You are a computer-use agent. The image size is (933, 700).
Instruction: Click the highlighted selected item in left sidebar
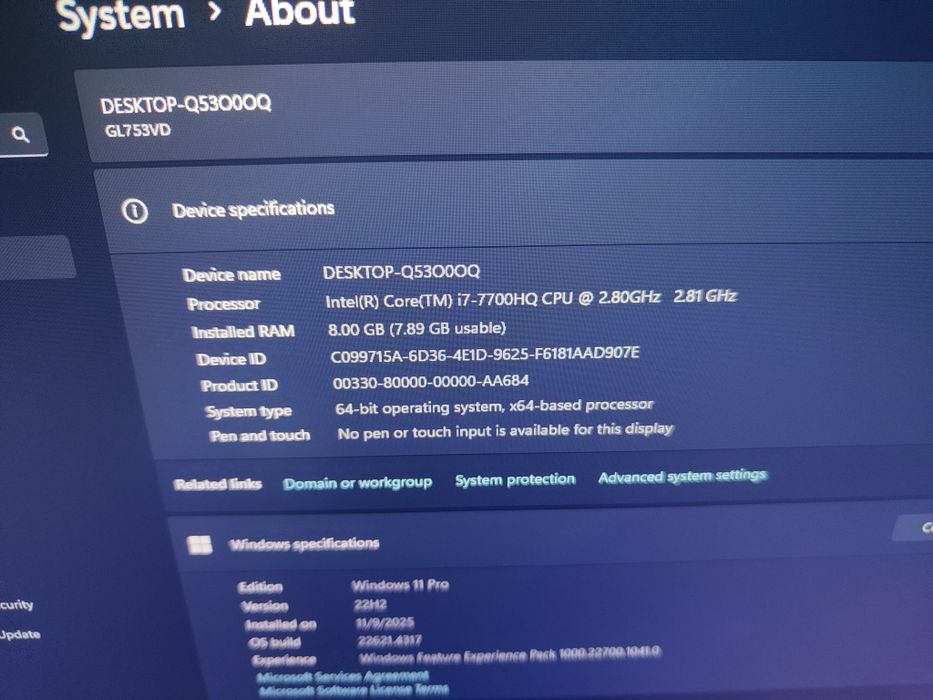[x=36, y=257]
